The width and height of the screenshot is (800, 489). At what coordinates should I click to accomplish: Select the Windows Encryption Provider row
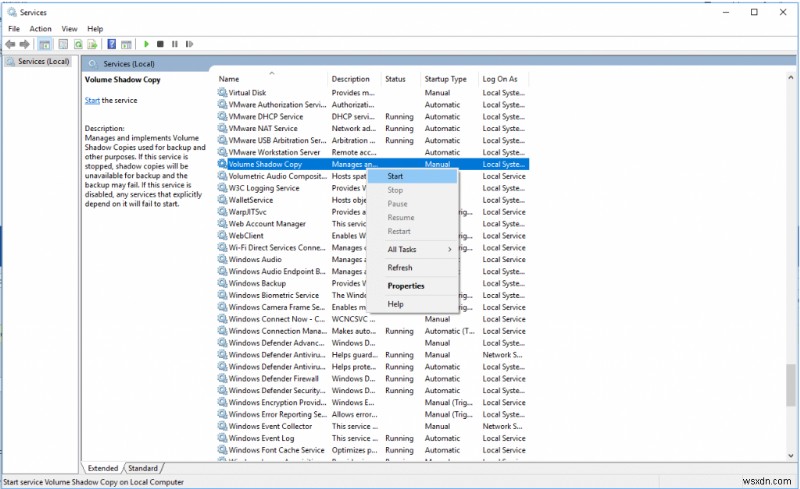coord(372,402)
